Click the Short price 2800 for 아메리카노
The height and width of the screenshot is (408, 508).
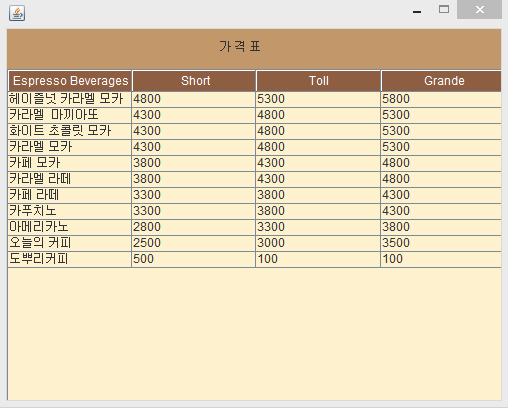click(194, 227)
